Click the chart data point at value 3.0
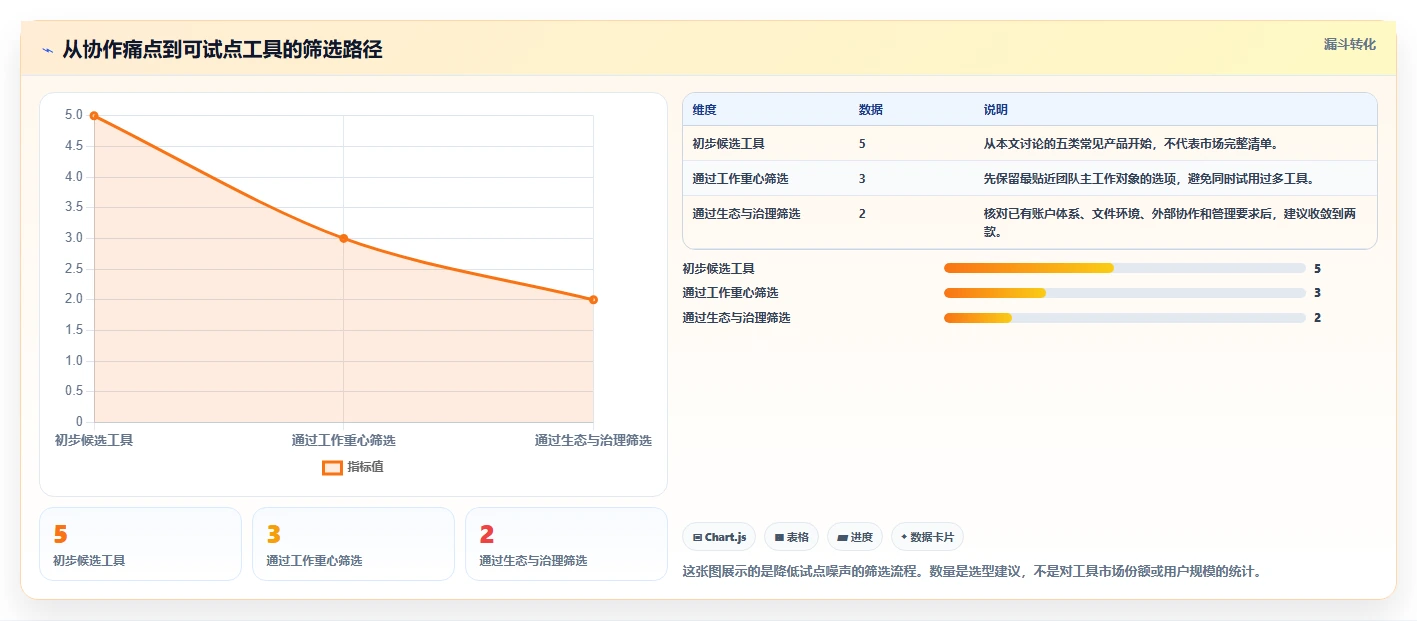 [343, 238]
